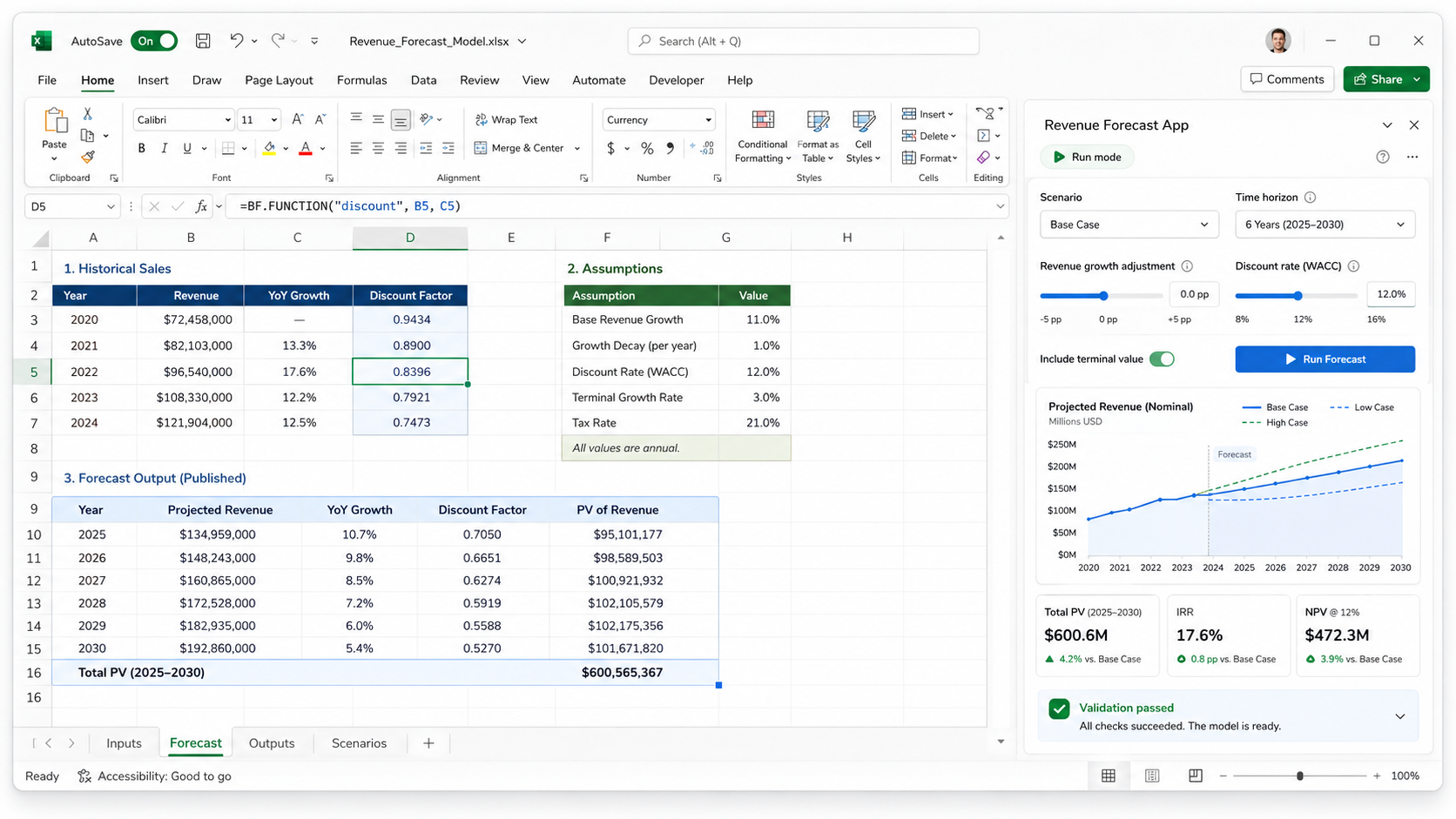Toggle left text alignment
1456x819 pixels.
(x=356, y=149)
